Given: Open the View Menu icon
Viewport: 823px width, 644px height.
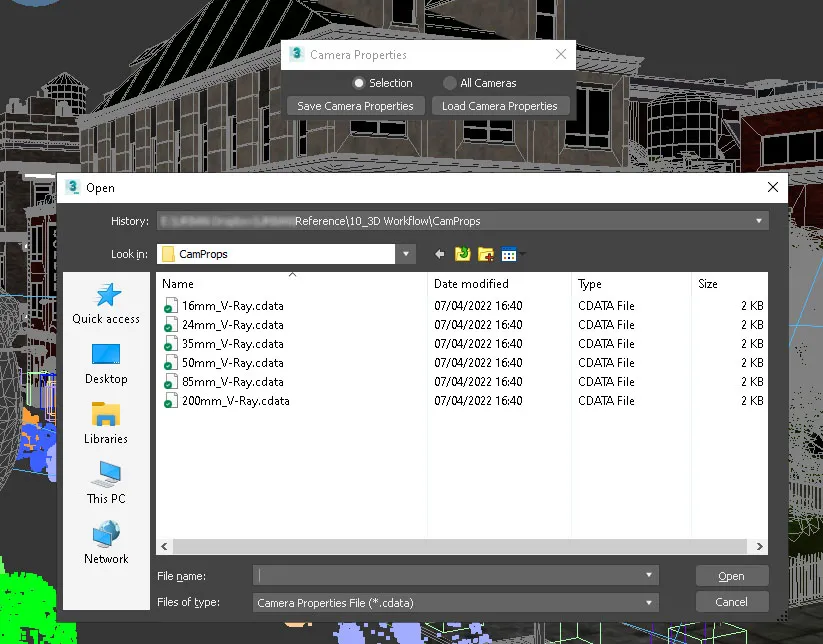Looking at the screenshot, I should 509,255.
